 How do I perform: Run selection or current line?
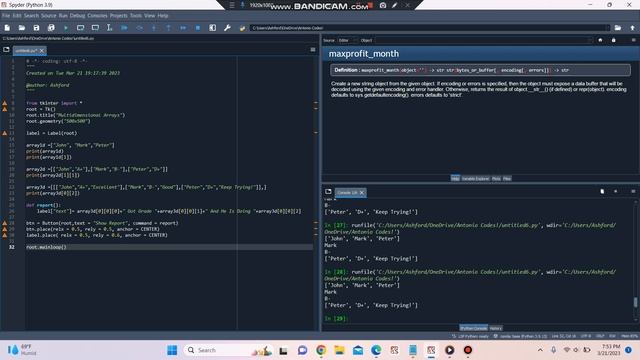109,28
